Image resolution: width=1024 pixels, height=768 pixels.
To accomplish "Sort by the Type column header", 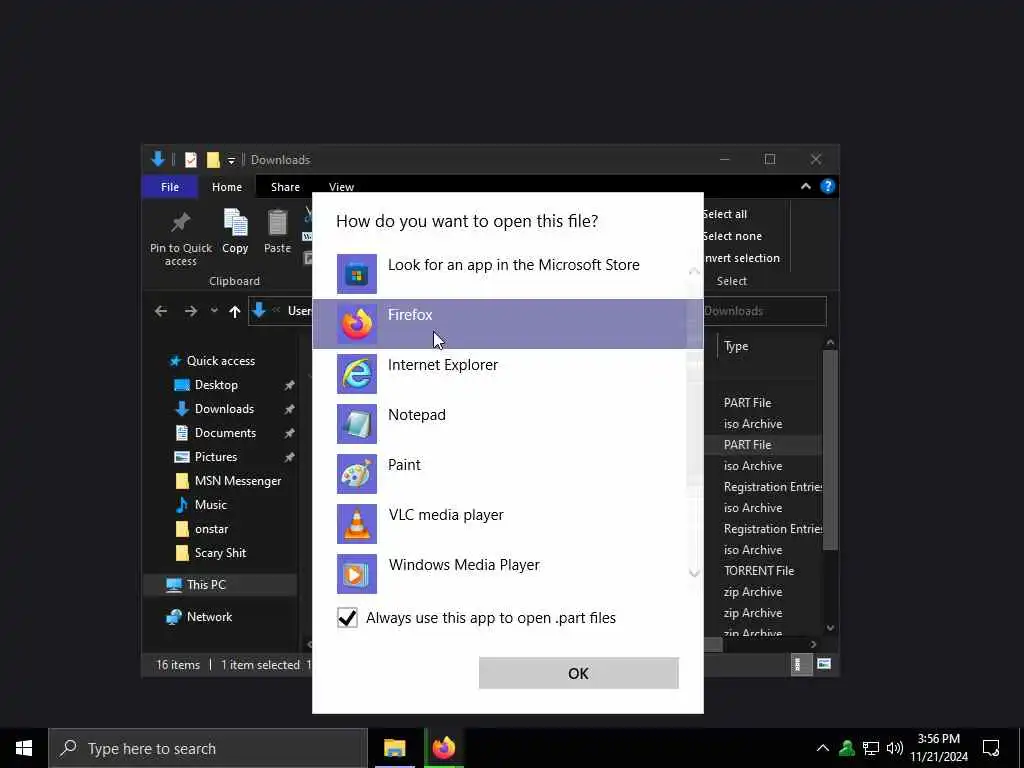I will [736, 347].
